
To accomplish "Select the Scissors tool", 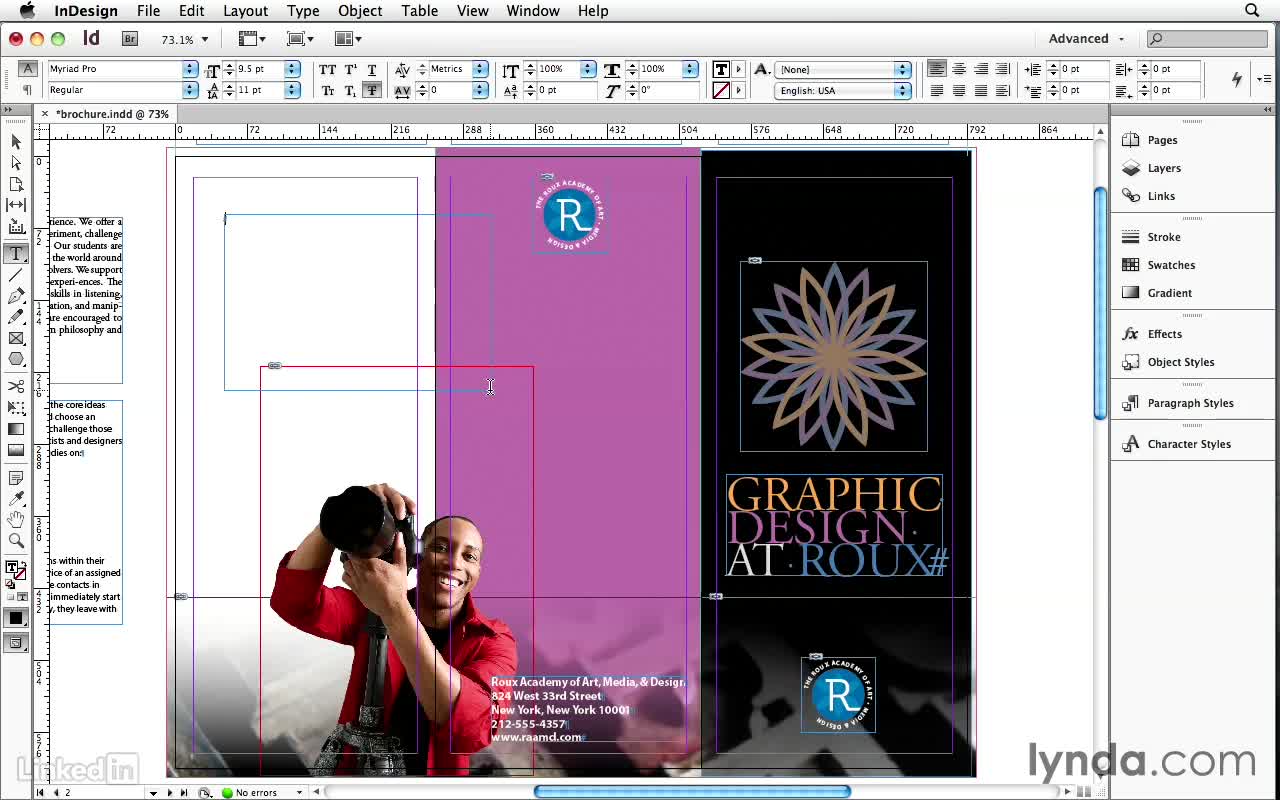I will coord(16,387).
